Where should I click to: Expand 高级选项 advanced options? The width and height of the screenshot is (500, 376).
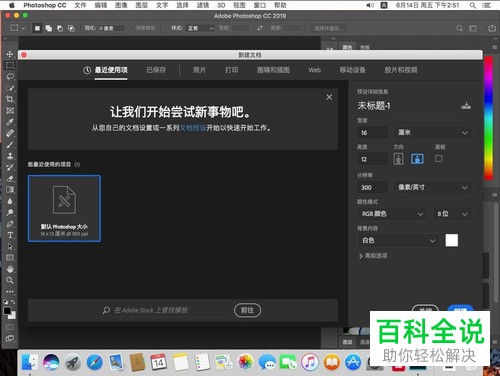click(373, 256)
